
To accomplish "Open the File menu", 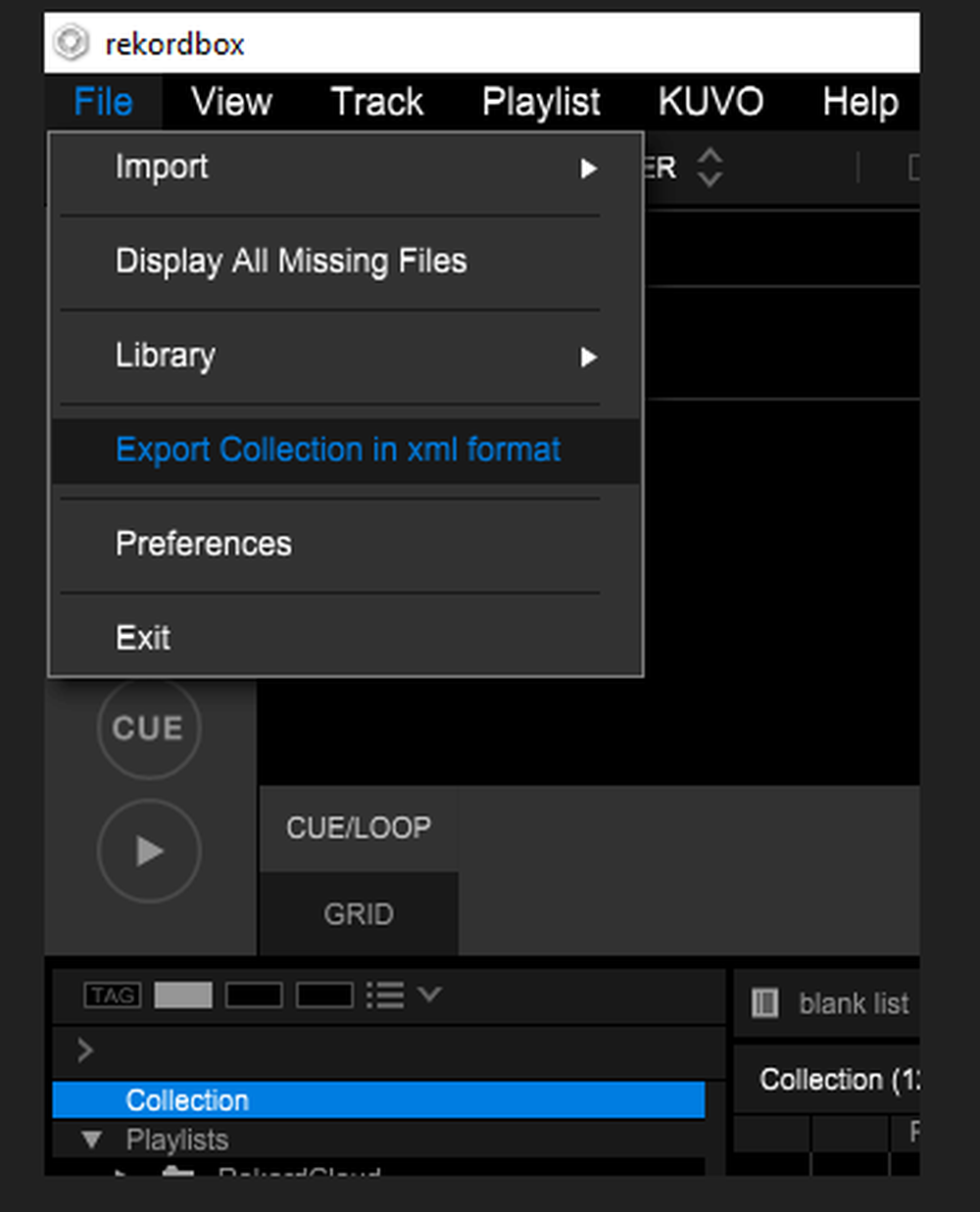I will [103, 102].
